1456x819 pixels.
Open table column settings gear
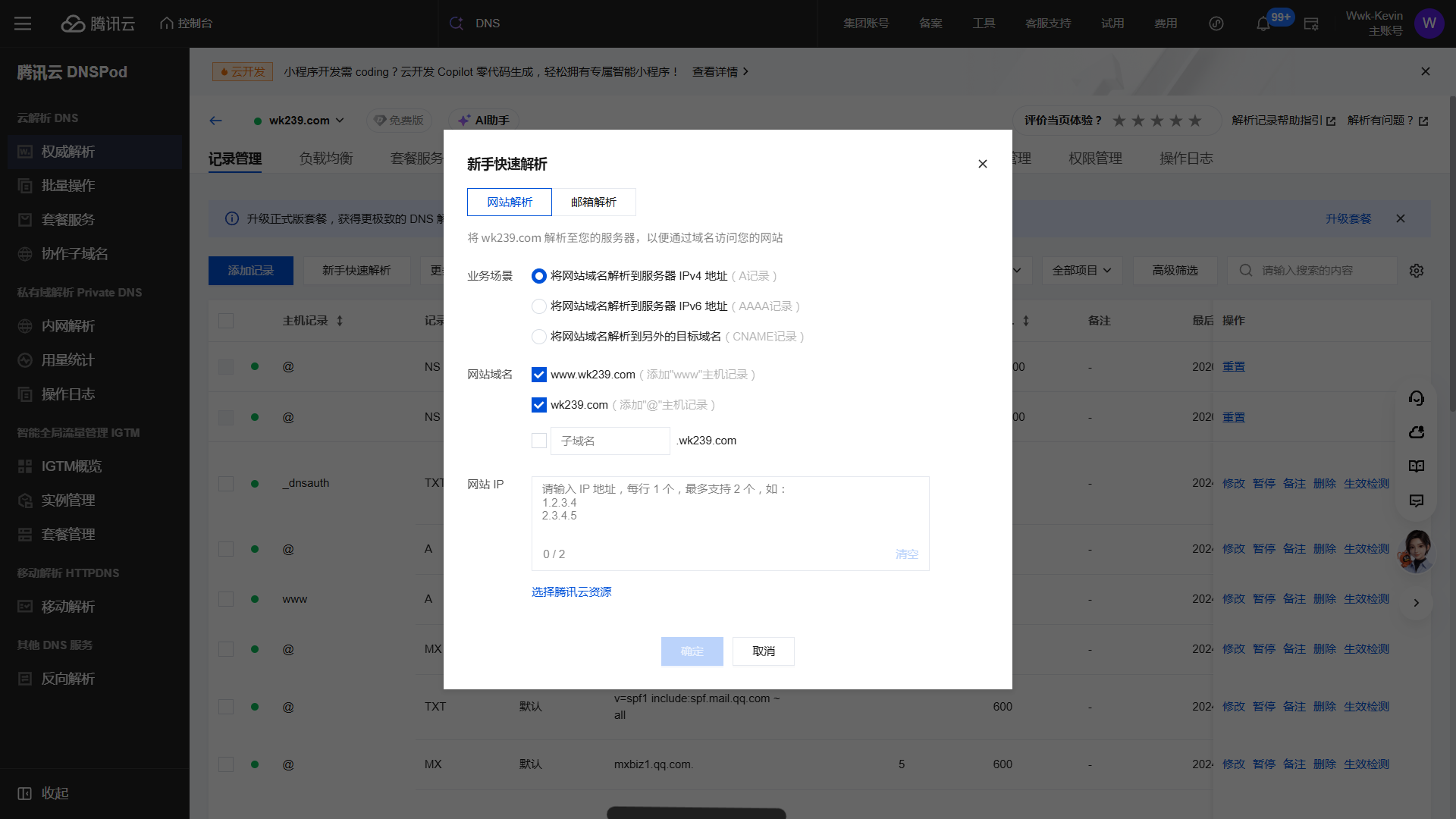tap(1417, 271)
